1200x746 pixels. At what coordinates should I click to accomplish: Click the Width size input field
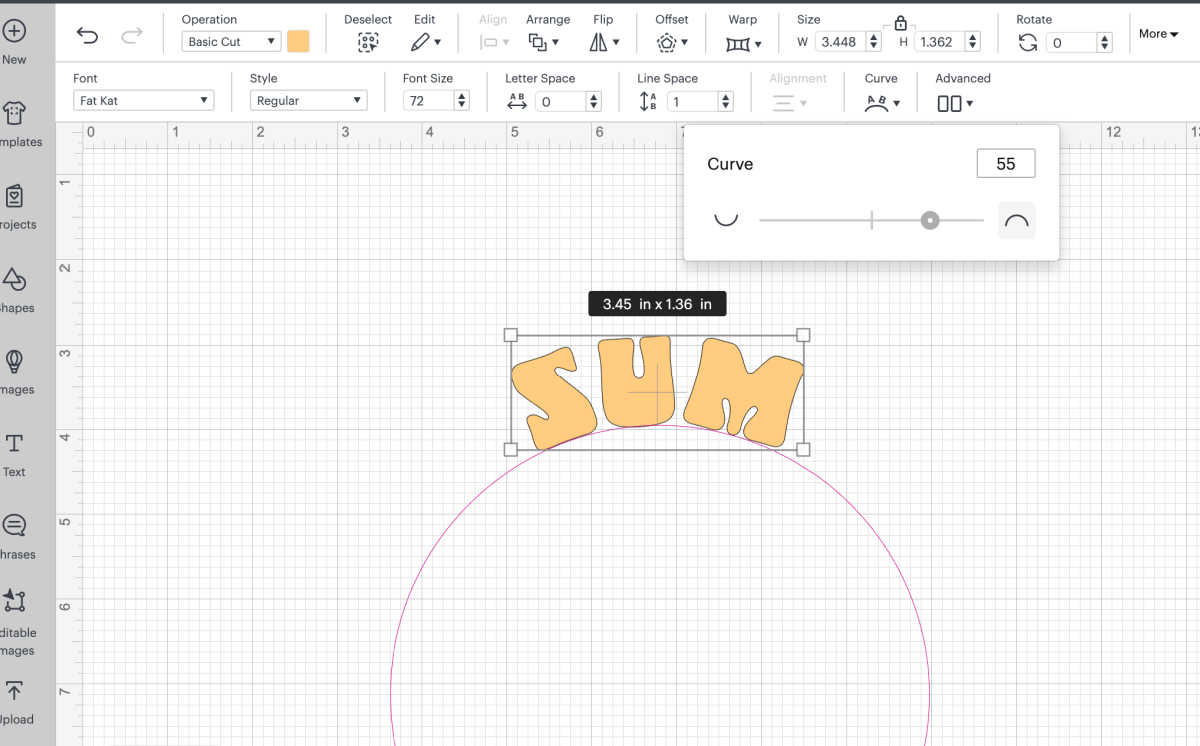pyautogui.click(x=840, y=42)
